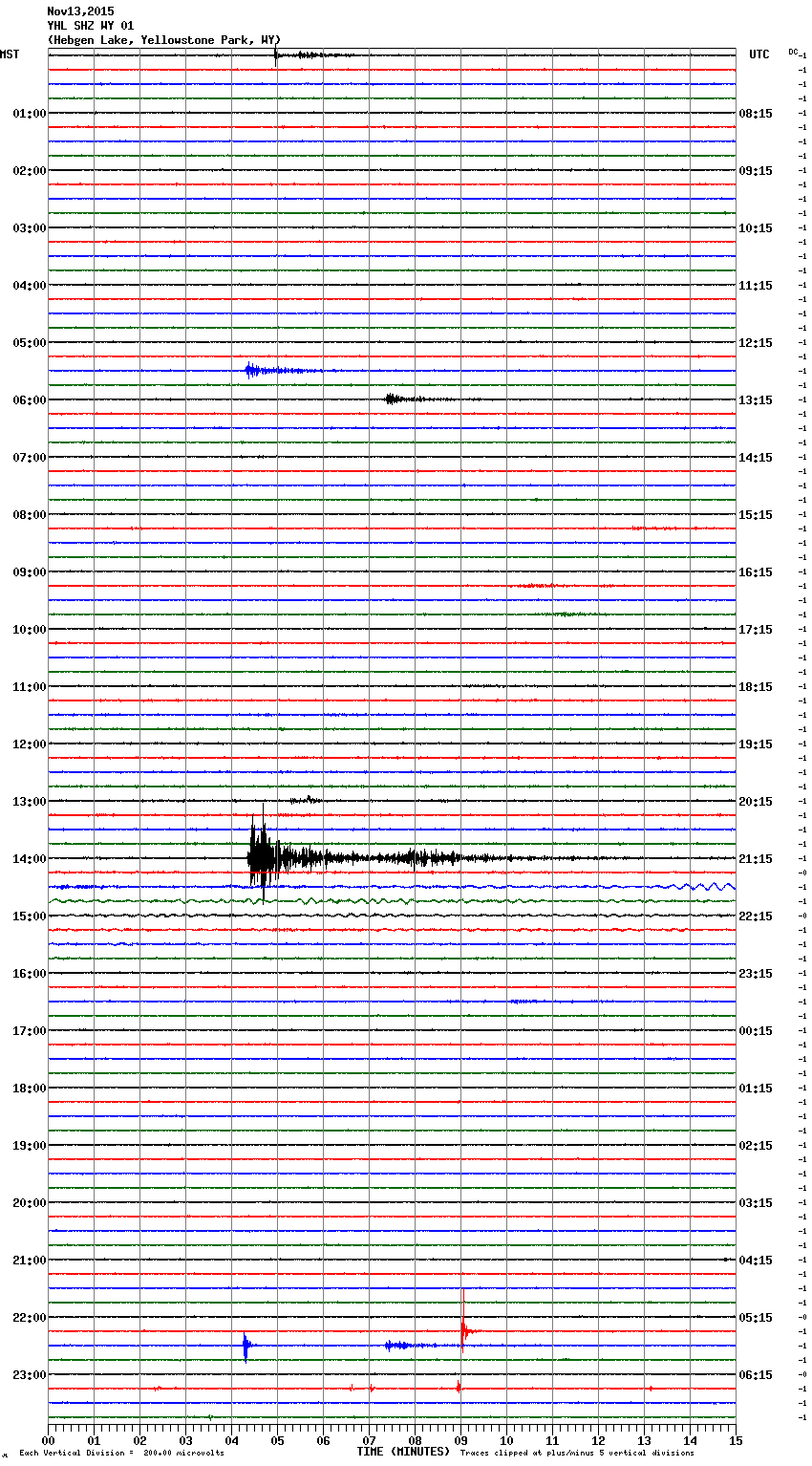Select station code YHL SHZ WY 01
Screen dimensions: 812x1466
tap(91, 26)
